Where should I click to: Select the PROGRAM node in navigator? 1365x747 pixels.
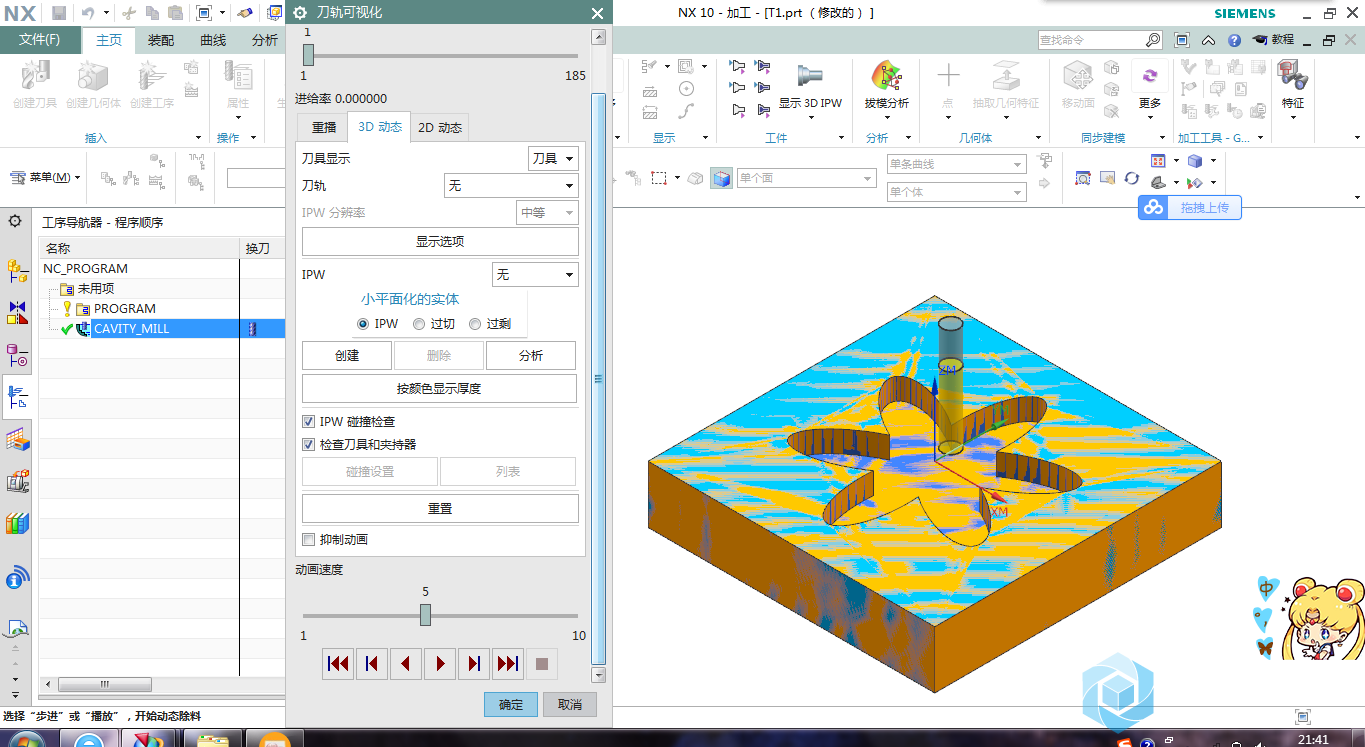point(125,308)
